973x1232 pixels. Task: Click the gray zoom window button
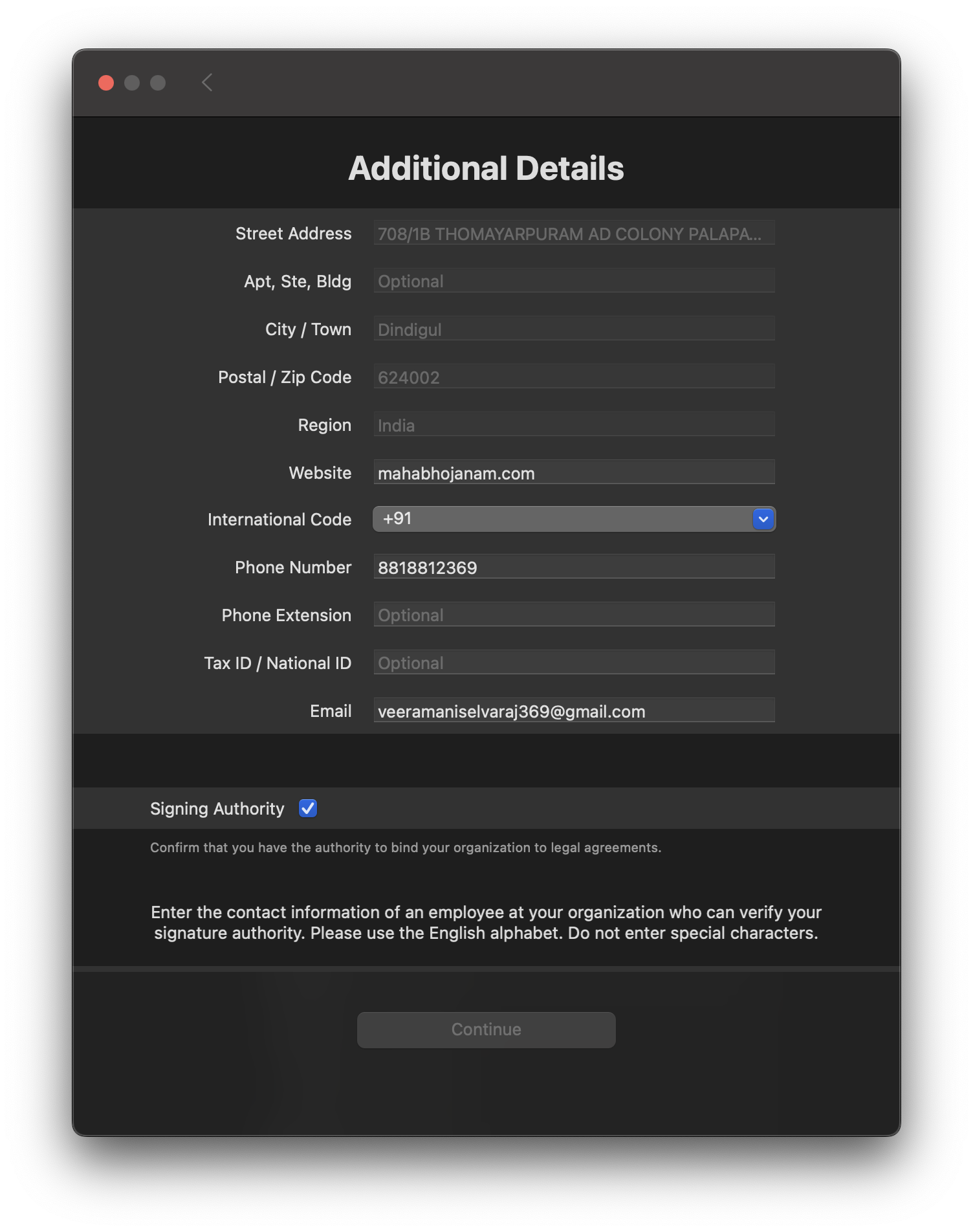tap(158, 83)
